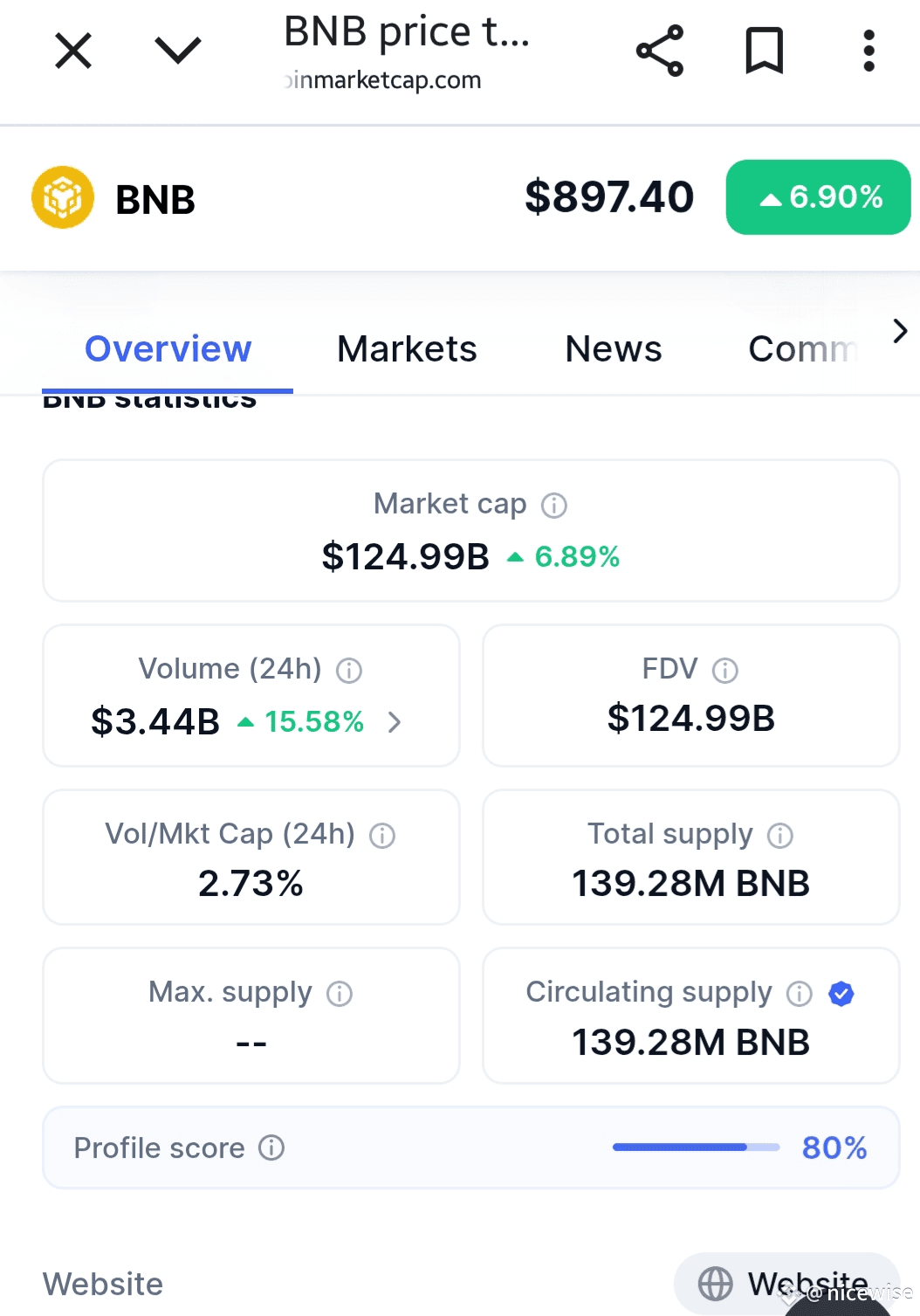
Task: Show Max. supply info icon
Action: [340, 994]
